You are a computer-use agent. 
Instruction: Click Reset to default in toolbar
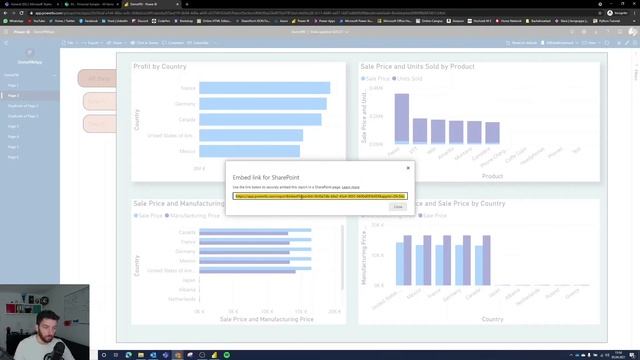(x=522, y=43)
